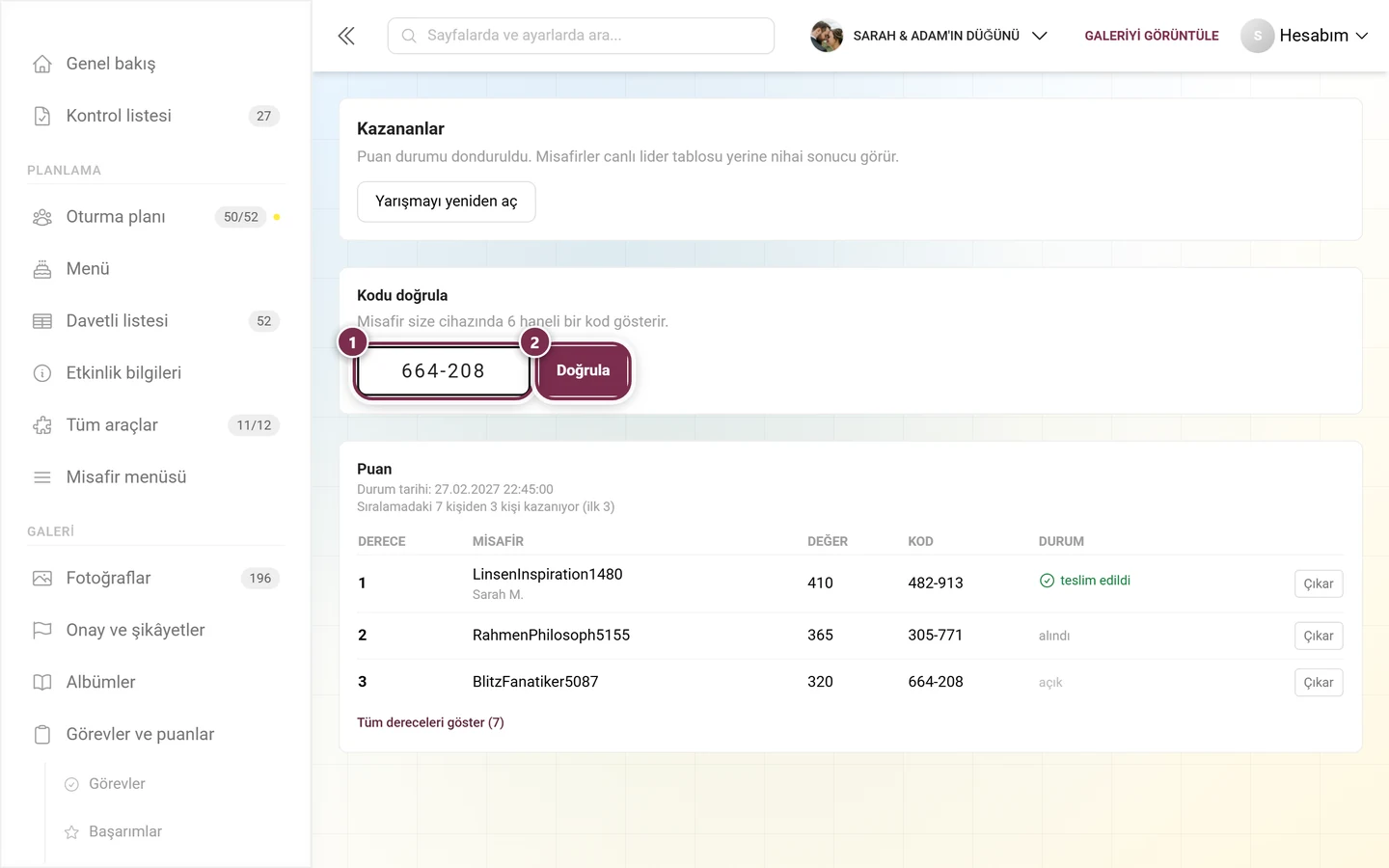
Task: Collapse the sidebar with the double-chevron icon
Action: pos(346,36)
